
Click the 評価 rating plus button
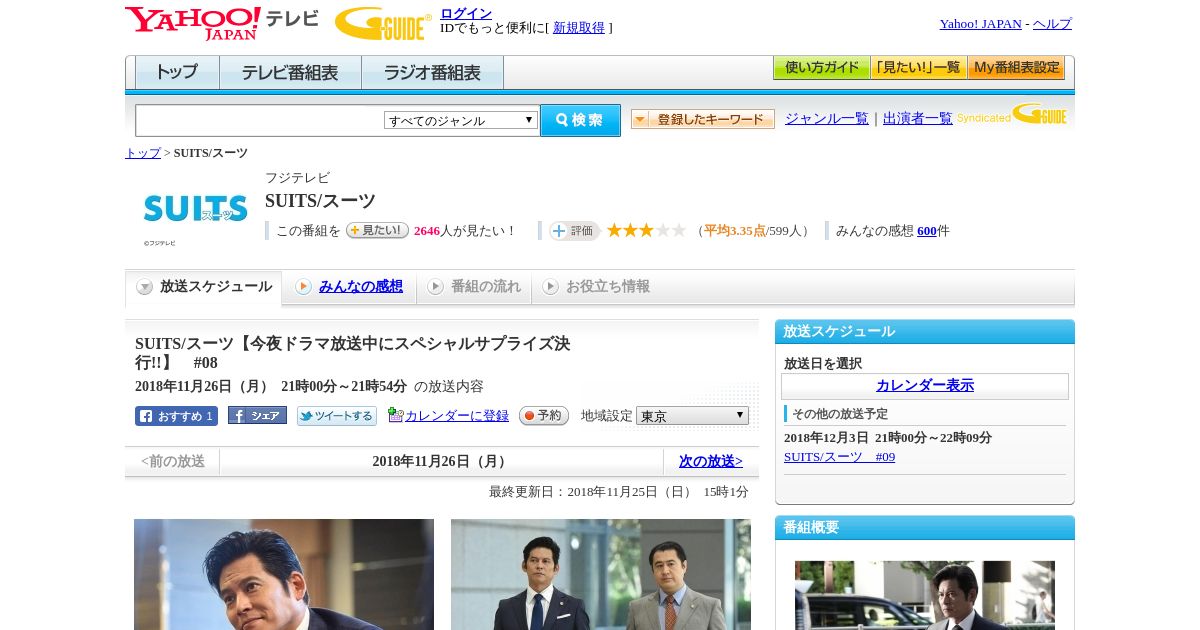pos(574,231)
